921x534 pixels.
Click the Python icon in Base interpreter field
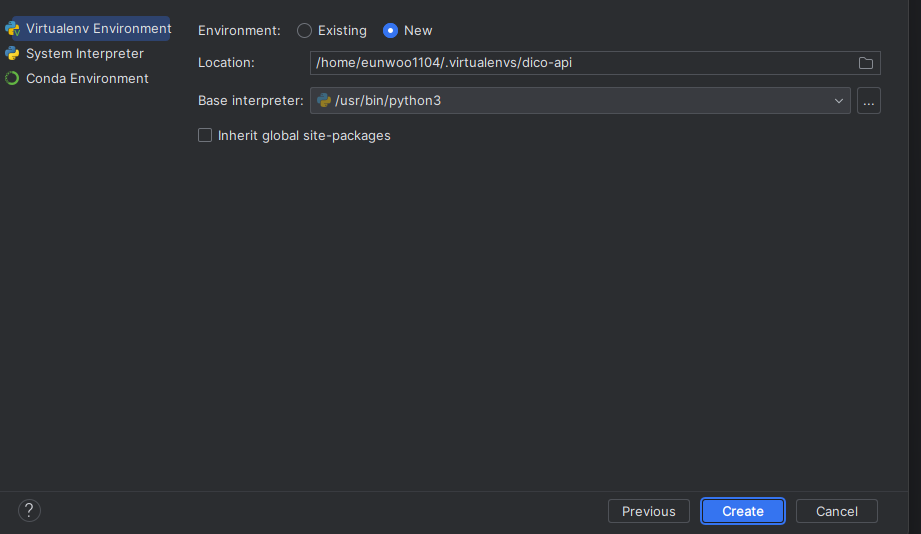point(324,100)
